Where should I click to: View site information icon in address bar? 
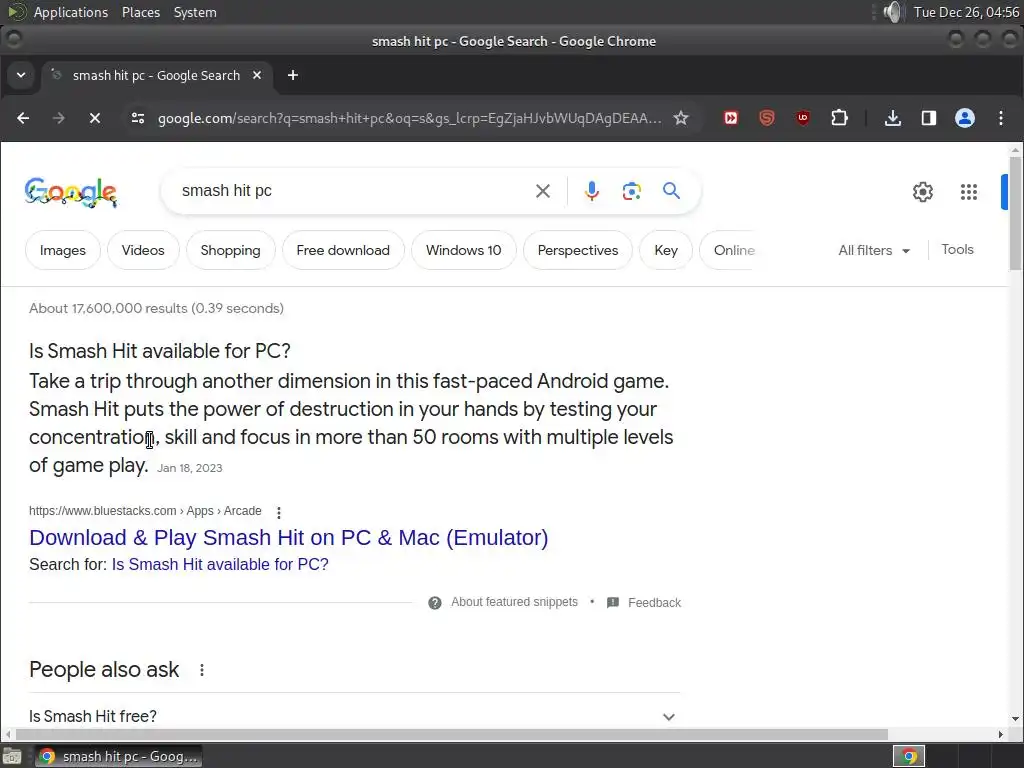click(x=138, y=118)
